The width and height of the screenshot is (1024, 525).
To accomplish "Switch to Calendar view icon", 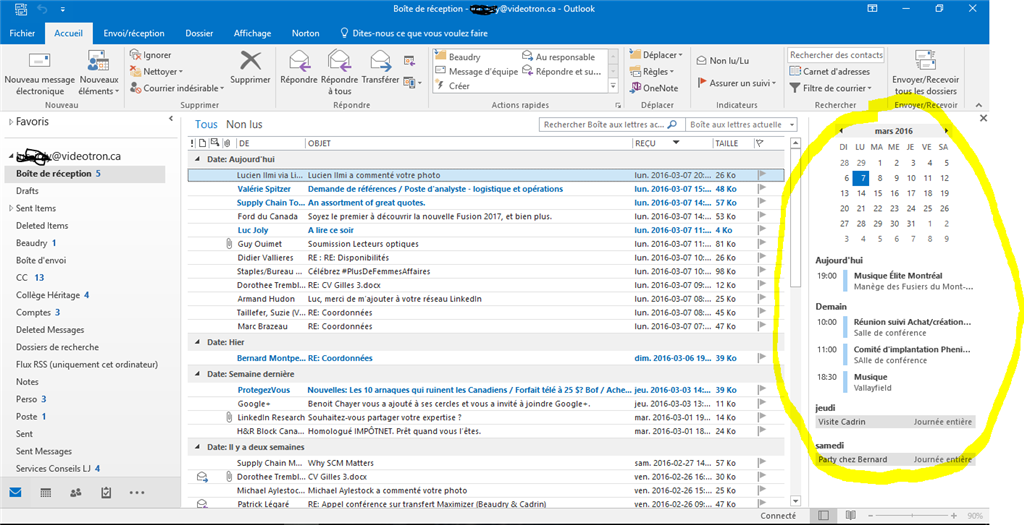I will coord(46,493).
